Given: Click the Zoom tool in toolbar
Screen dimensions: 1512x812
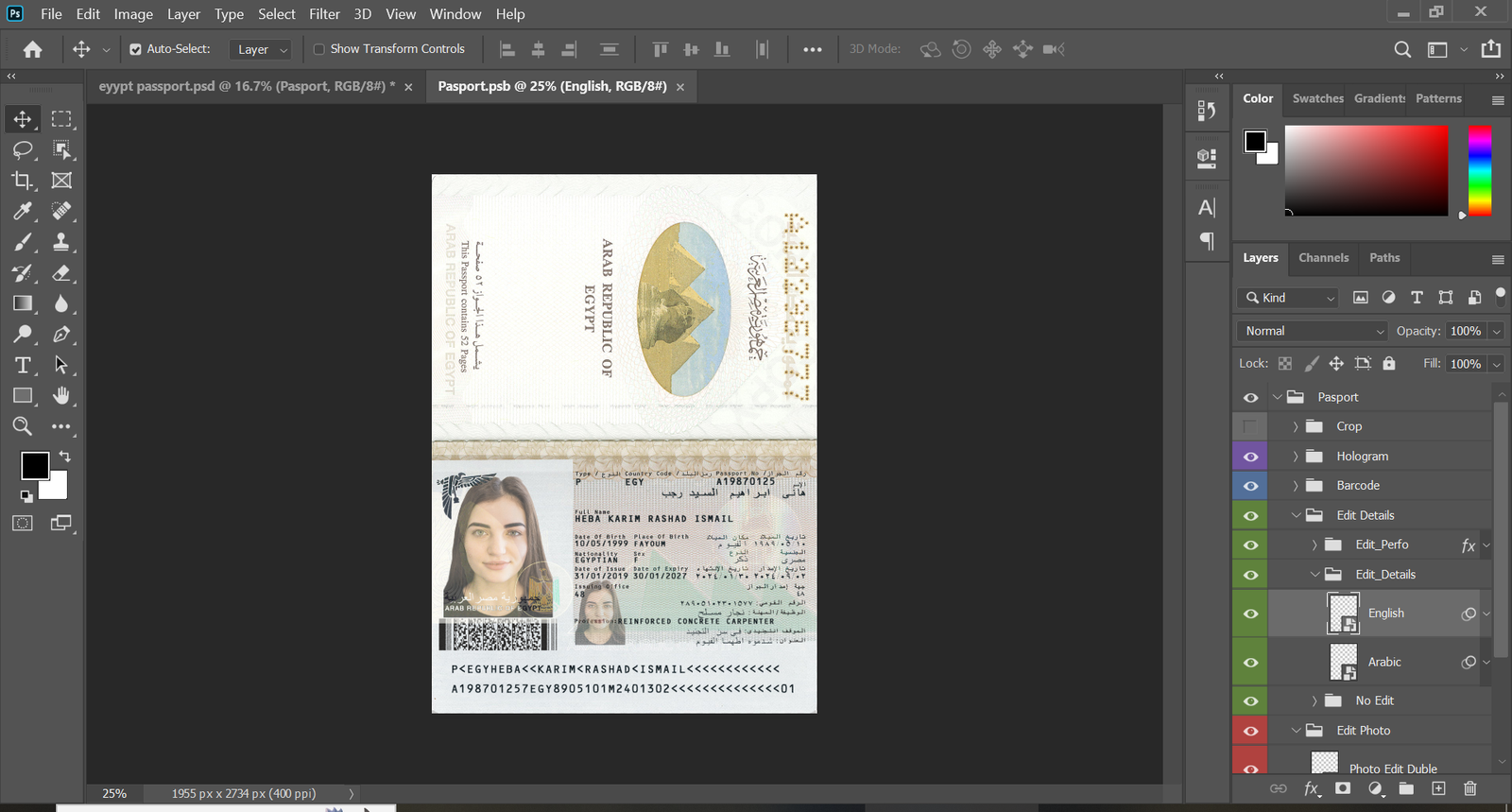Looking at the screenshot, I should (23, 426).
